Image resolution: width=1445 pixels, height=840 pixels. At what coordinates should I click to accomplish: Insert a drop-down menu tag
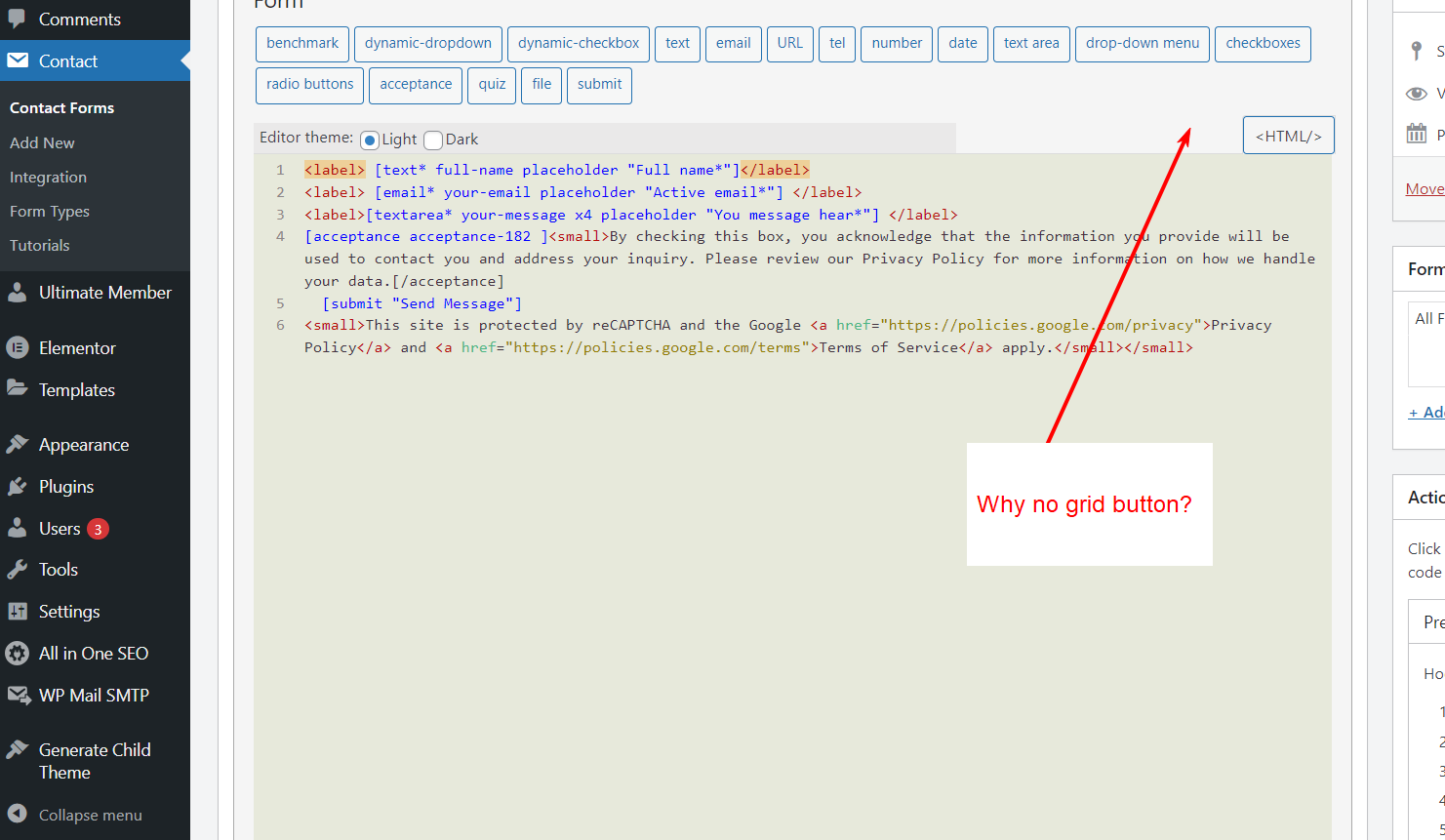click(1143, 44)
